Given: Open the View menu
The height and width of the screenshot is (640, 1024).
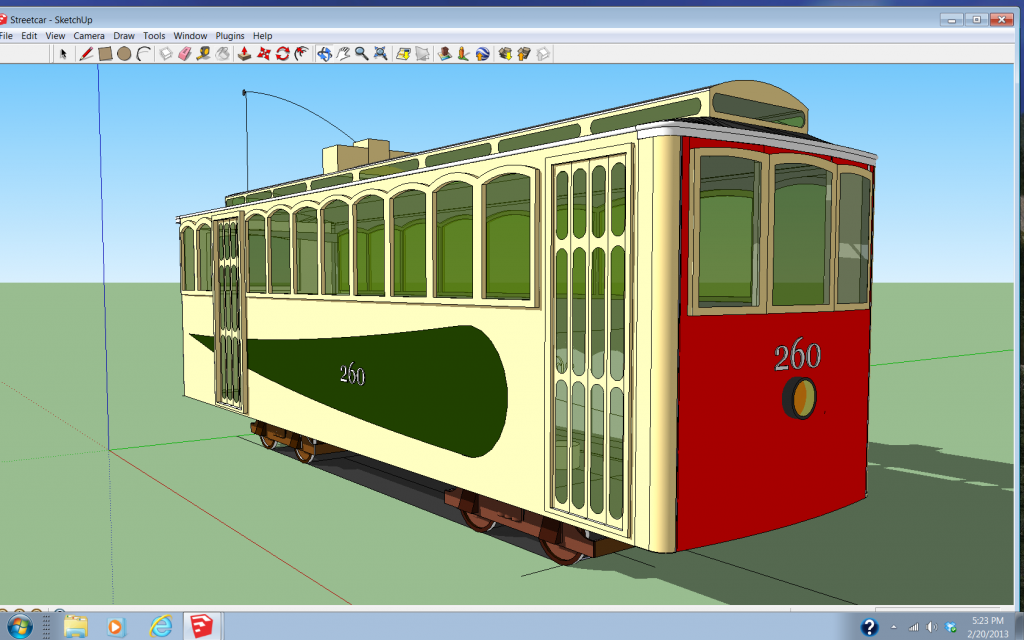Looking at the screenshot, I should [55, 36].
